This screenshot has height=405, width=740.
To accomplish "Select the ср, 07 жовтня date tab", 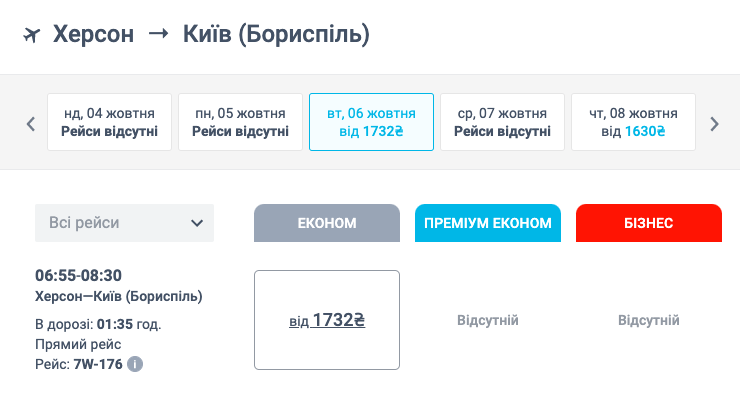I will [x=503, y=122].
